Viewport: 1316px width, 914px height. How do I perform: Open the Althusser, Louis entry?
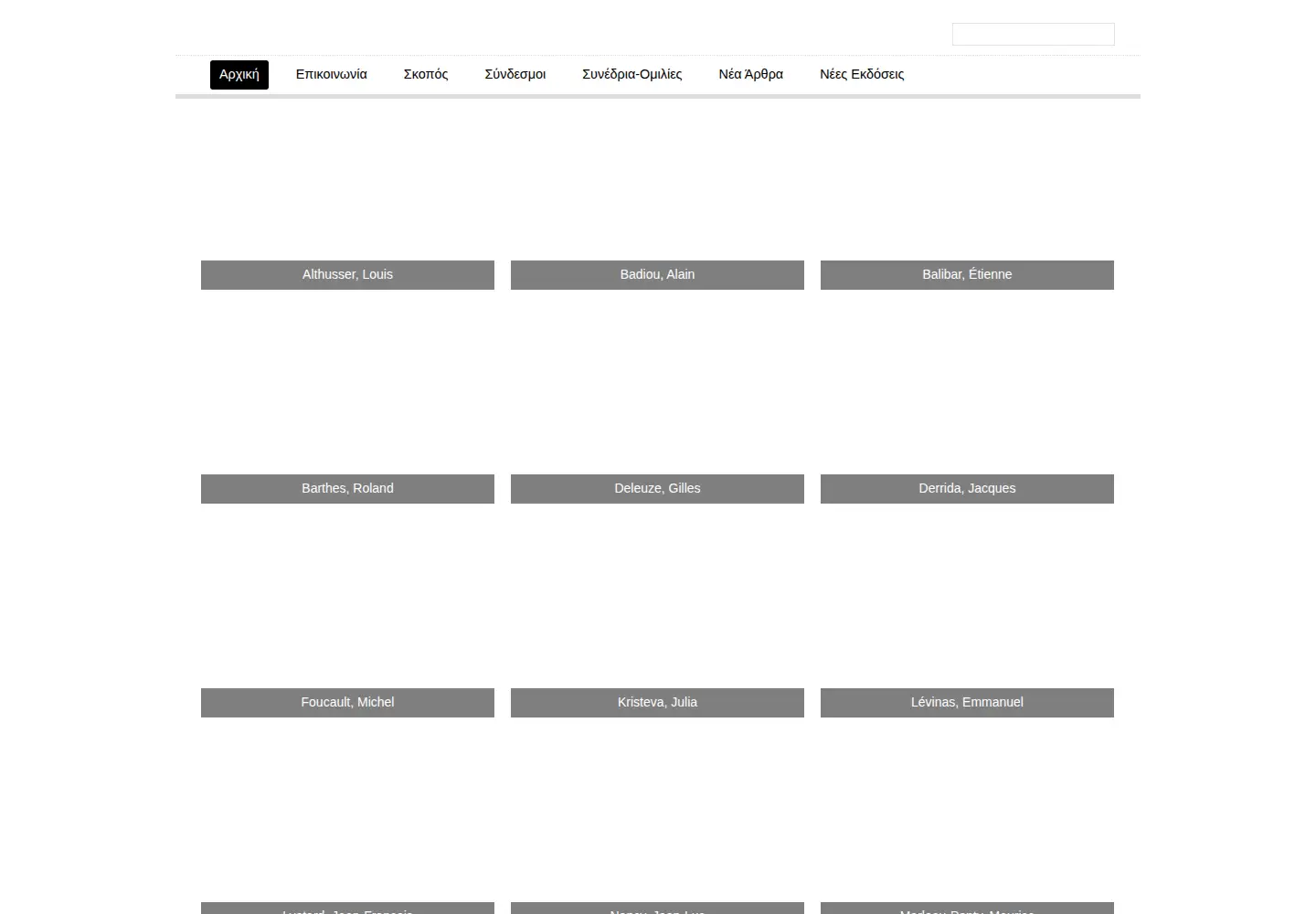[347, 275]
